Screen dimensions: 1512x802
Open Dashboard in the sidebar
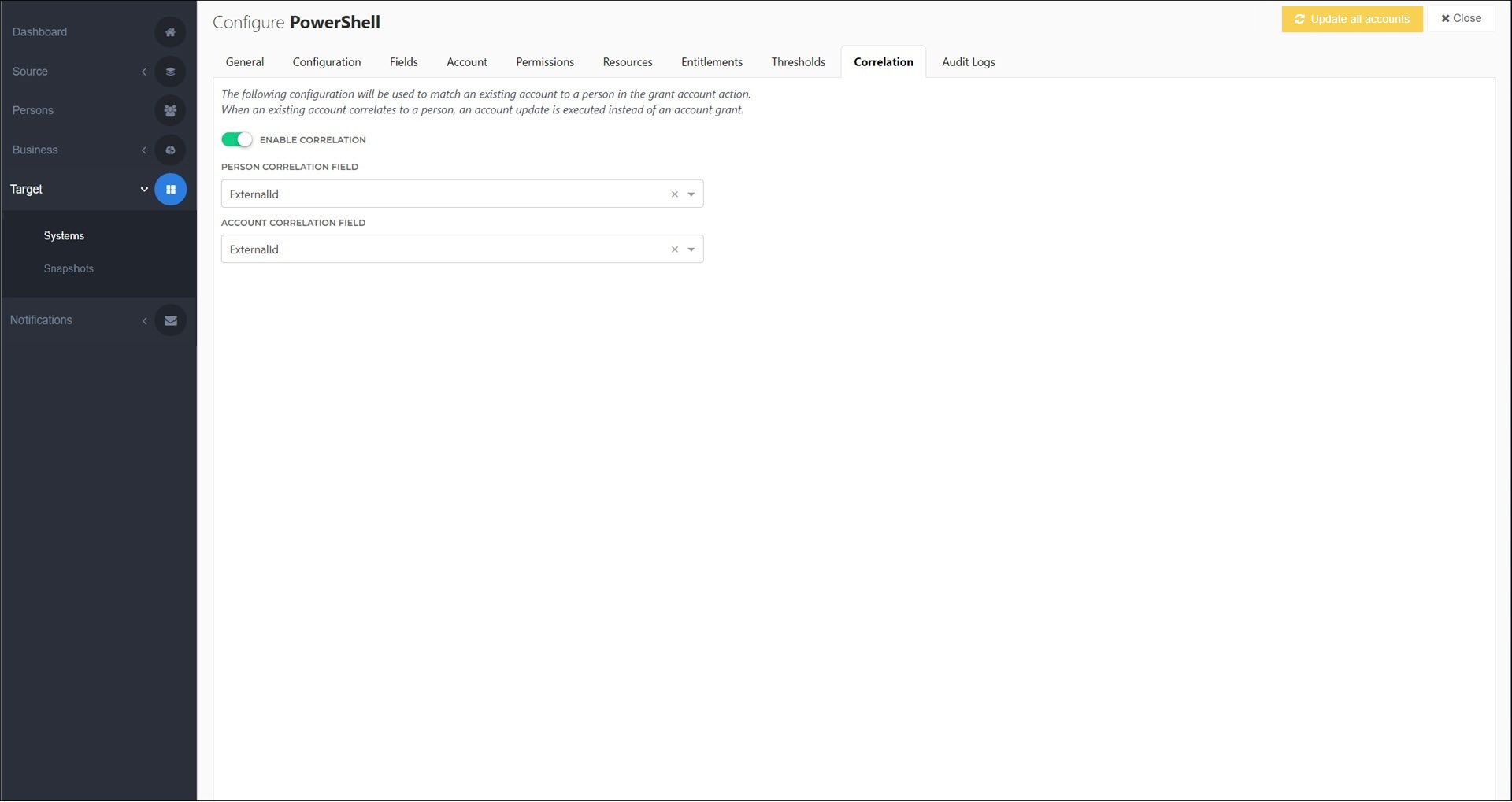[39, 32]
